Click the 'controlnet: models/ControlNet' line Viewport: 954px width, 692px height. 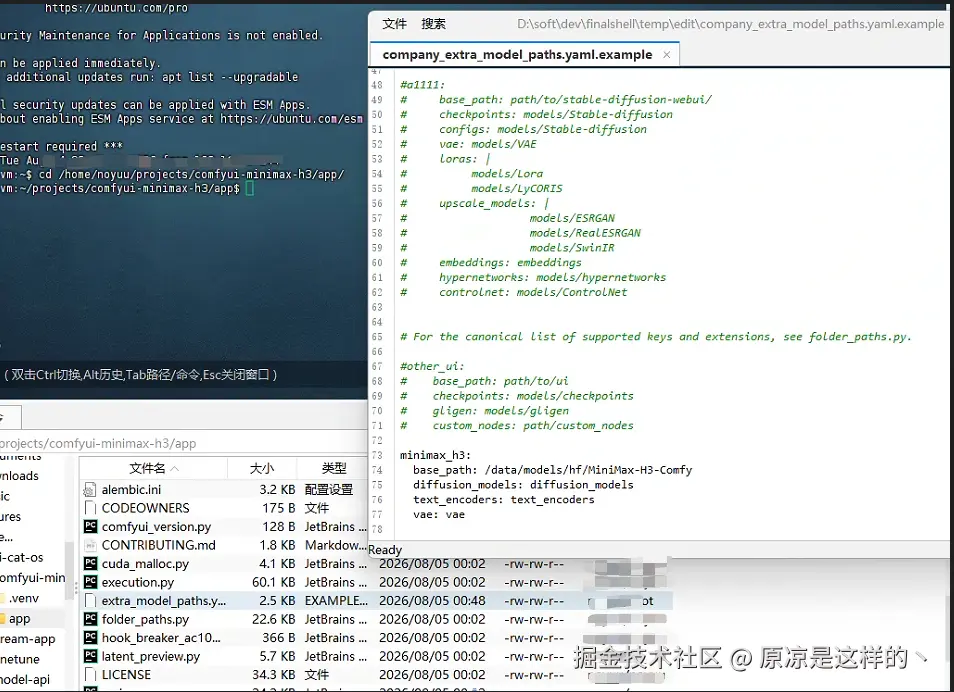pyautogui.click(x=514, y=292)
